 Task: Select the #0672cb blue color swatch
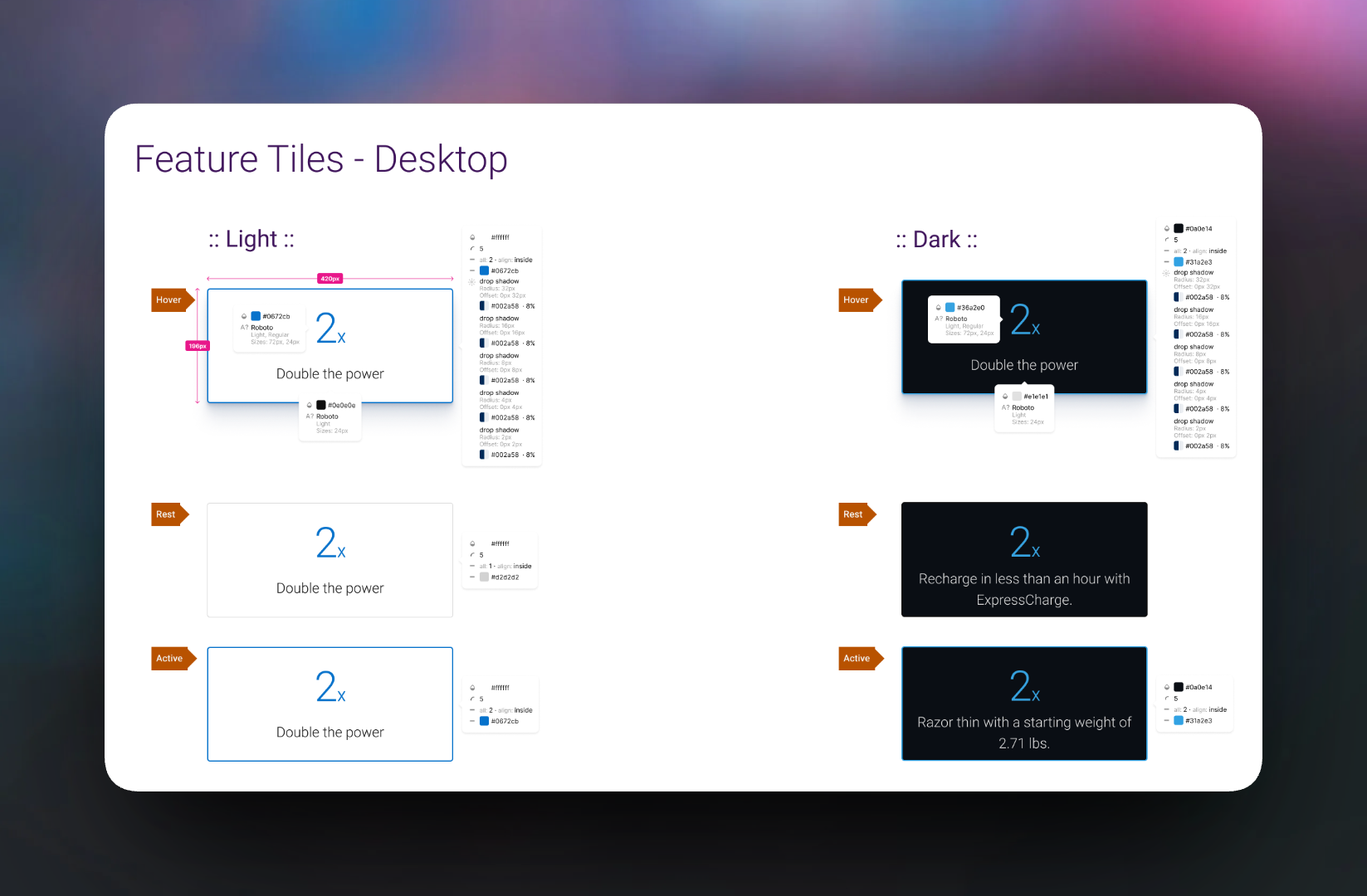coord(483,270)
